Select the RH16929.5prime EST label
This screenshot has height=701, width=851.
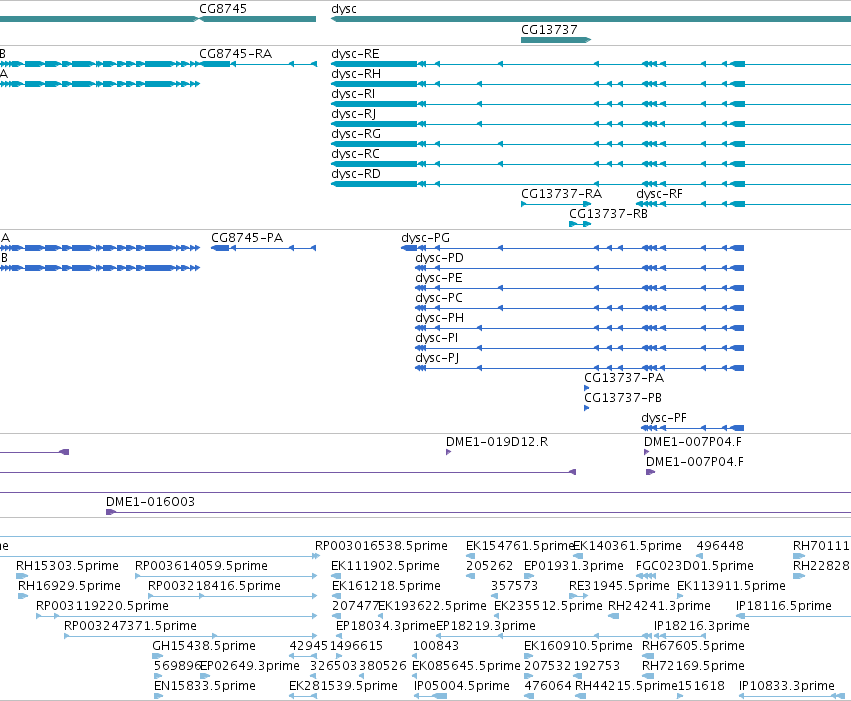(x=69, y=586)
